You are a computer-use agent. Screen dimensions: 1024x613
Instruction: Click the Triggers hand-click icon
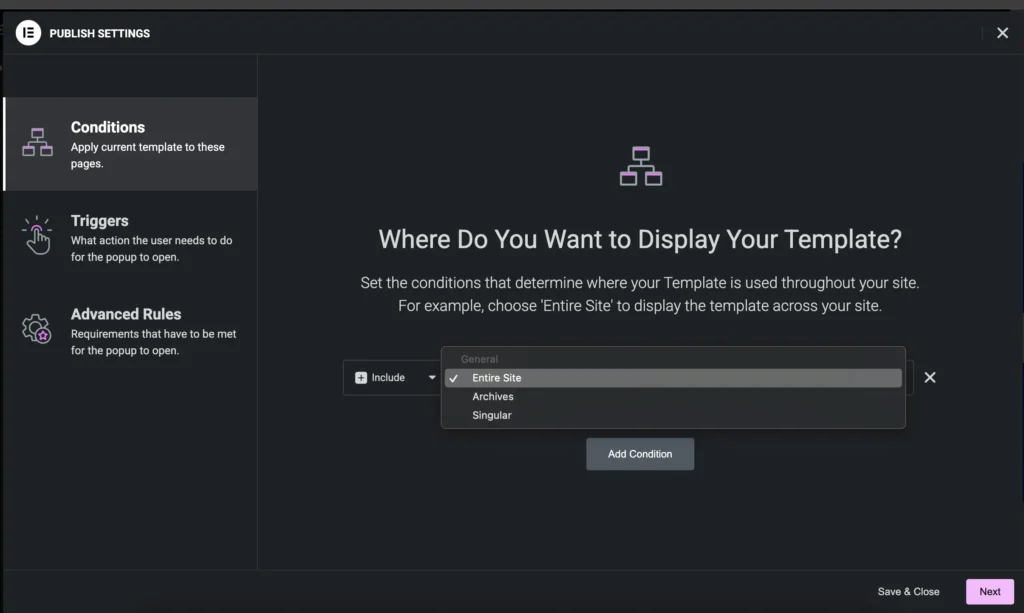click(x=37, y=235)
